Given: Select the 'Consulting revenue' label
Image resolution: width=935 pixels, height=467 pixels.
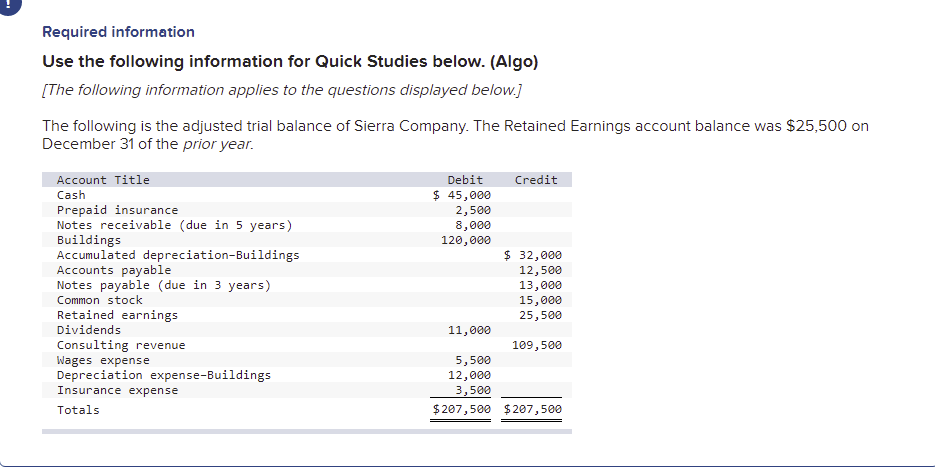Looking at the screenshot, I should 121,345.
